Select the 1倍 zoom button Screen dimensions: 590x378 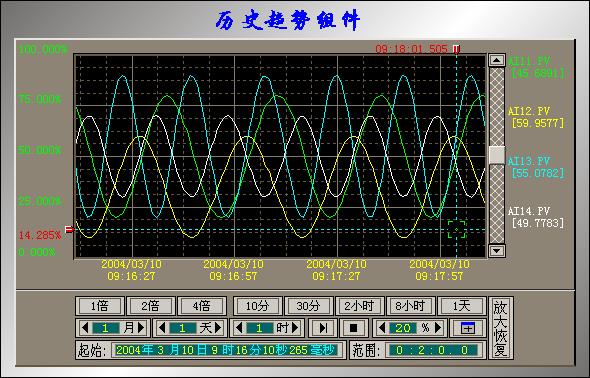coord(100,306)
